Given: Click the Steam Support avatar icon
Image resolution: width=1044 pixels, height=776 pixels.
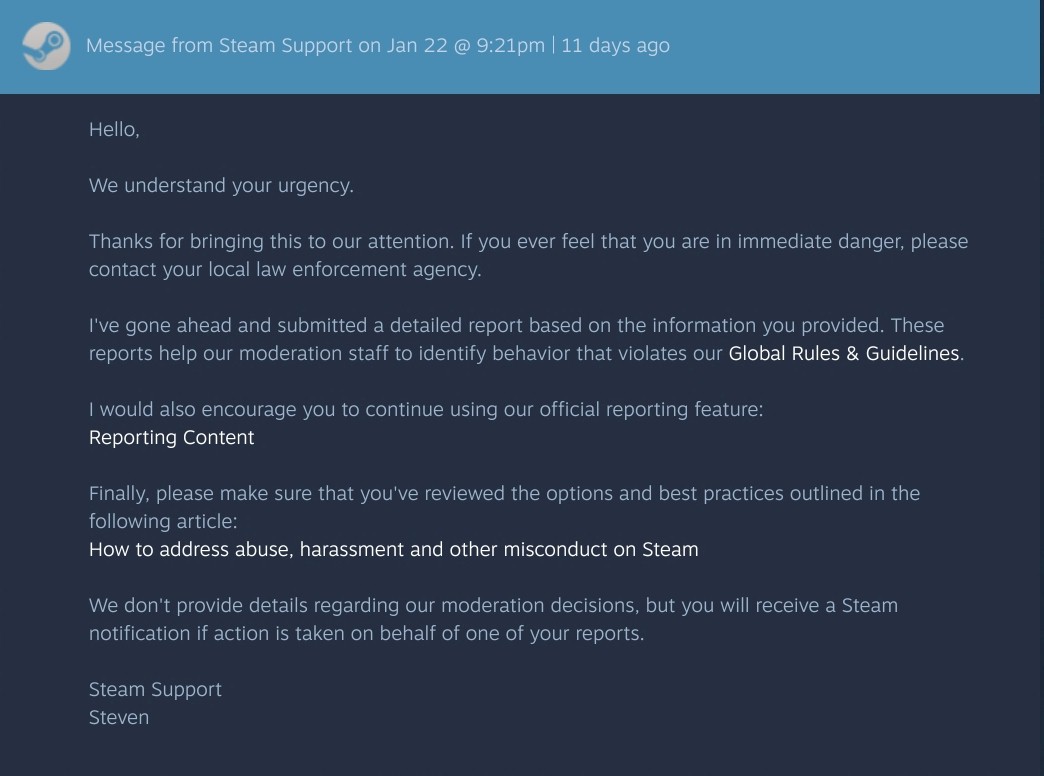Looking at the screenshot, I should click(46, 46).
